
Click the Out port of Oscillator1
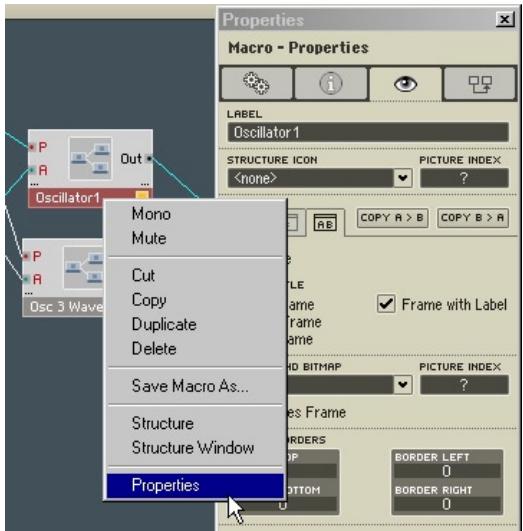[149, 158]
